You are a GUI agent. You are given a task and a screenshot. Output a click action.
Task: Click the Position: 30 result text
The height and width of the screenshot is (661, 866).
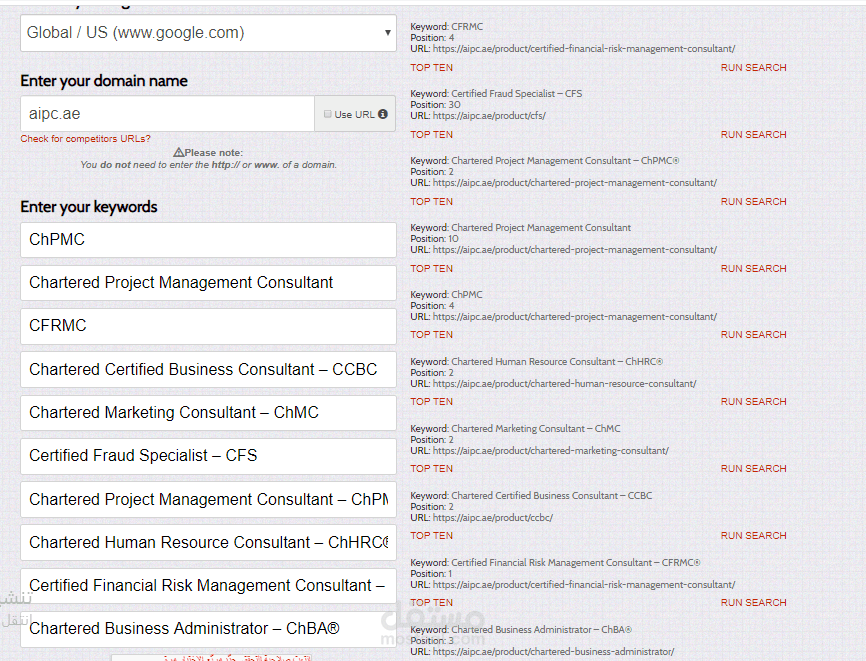[x=435, y=105]
